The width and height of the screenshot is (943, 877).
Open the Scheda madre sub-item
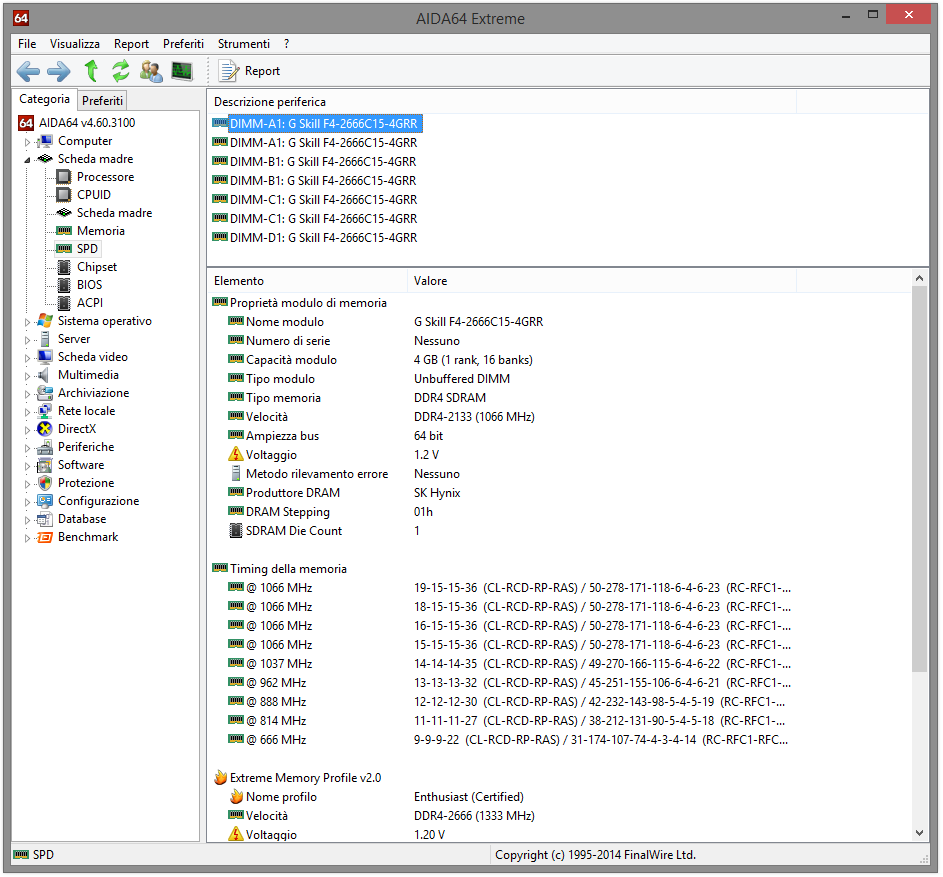(114, 213)
